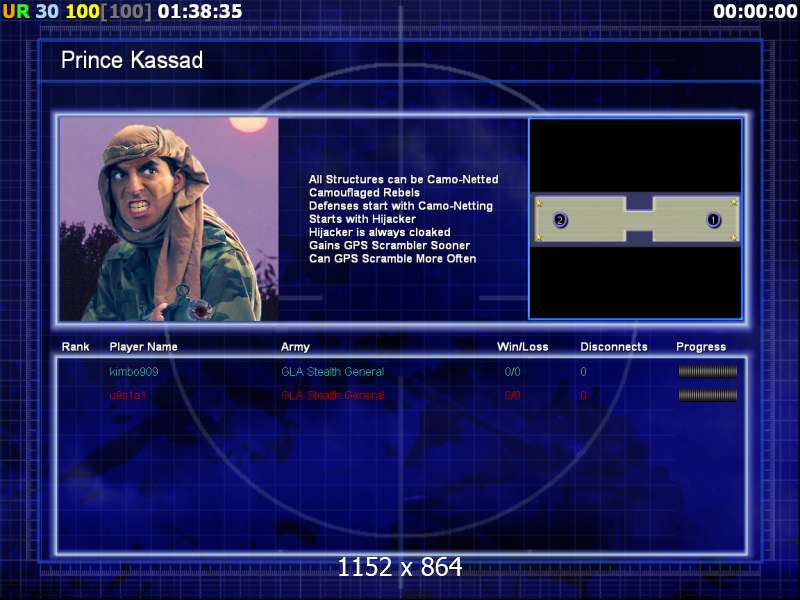Screen dimensions: 800x600
Task: Click 'All Structures can be Camo-Netted' line
Action: point(404,180)
